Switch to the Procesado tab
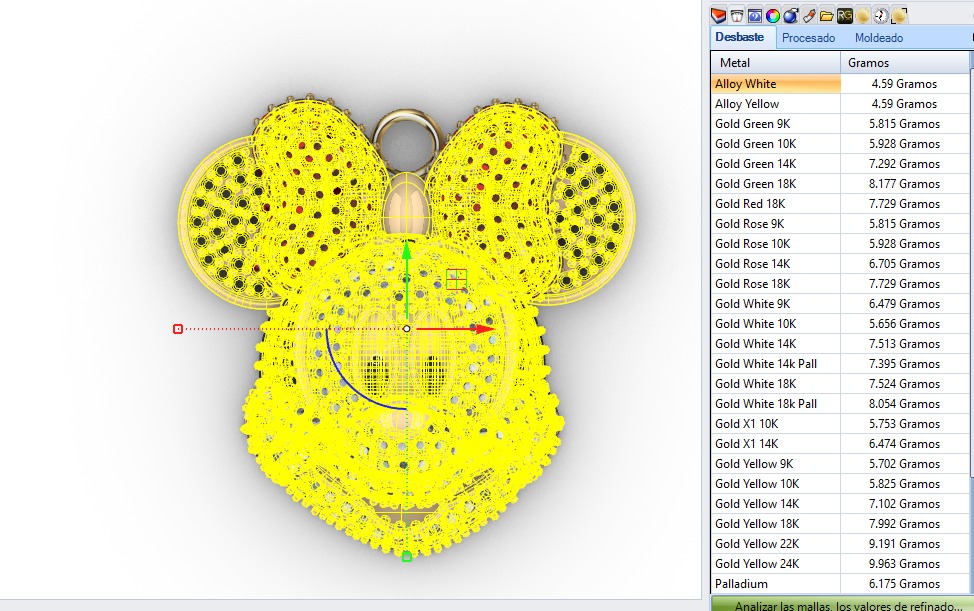The height and width of the screenshot is (611, 974). (x=808, y=38)
